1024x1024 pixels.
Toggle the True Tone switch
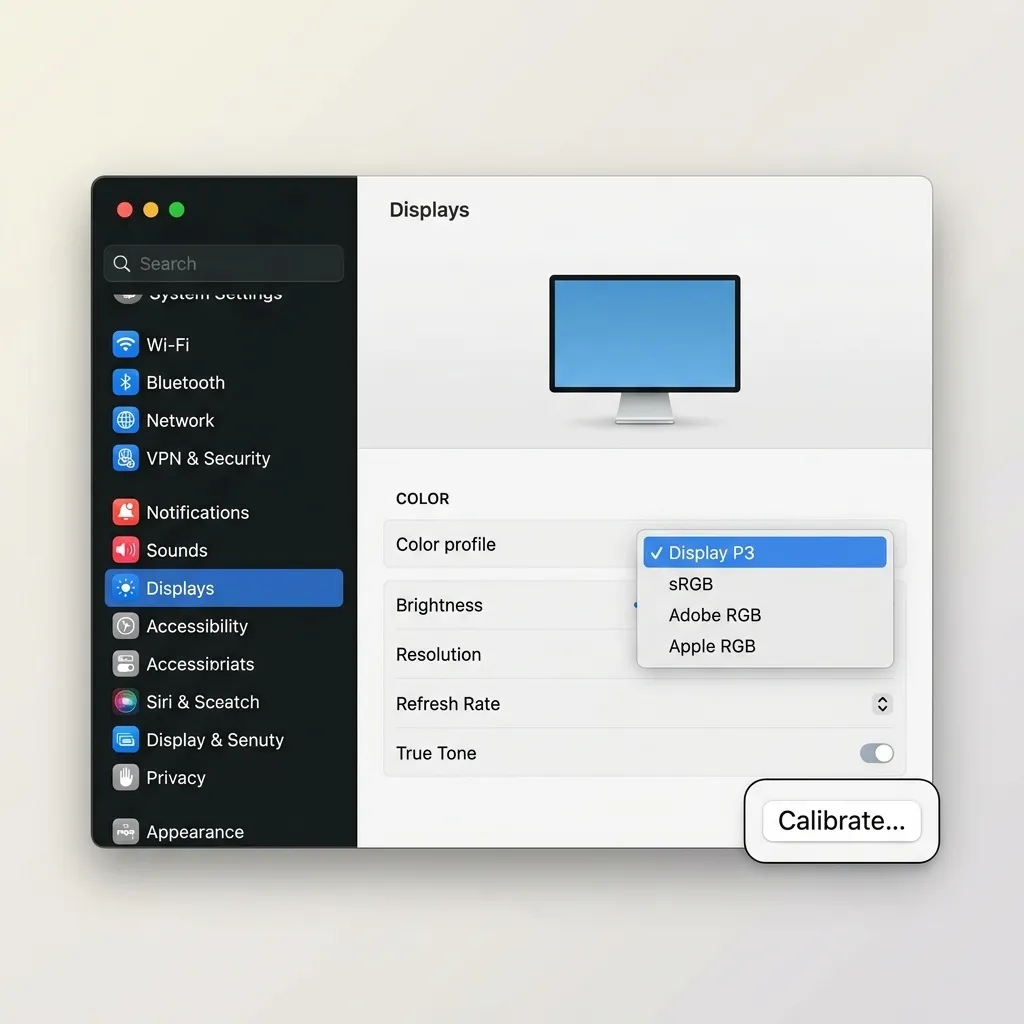(876, 753)
